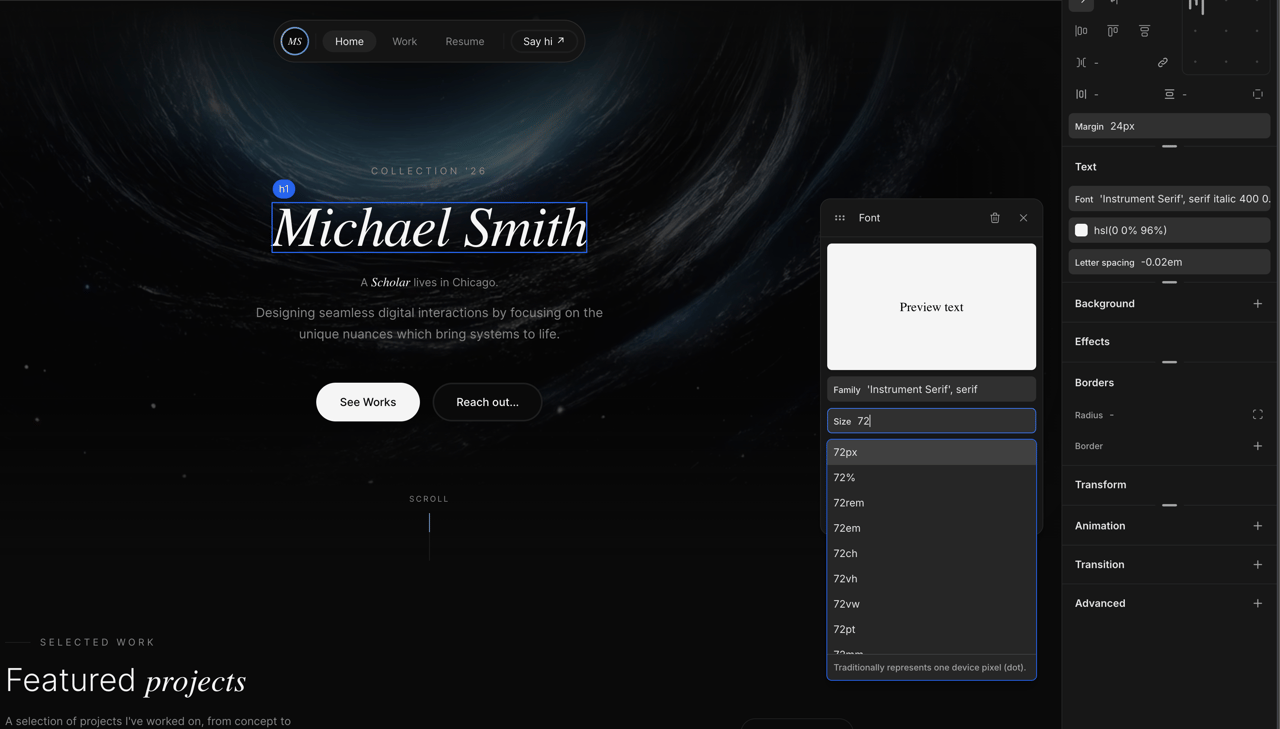Click the Featured projects heading
Image resolution: width=1280 pixels, height=729 pixels.
126,681
